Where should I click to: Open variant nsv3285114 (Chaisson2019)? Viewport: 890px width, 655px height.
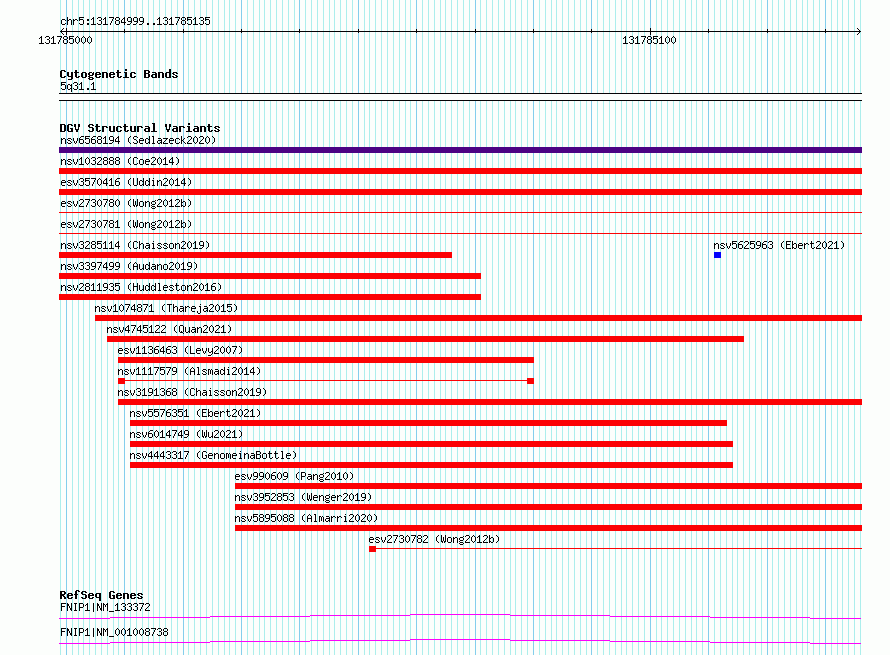pyautogui.click(x=135, y=245)
